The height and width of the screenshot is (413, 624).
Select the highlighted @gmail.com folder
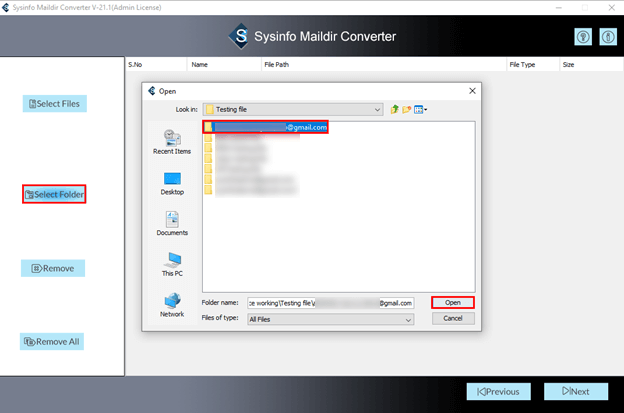[x=265, y=127]
